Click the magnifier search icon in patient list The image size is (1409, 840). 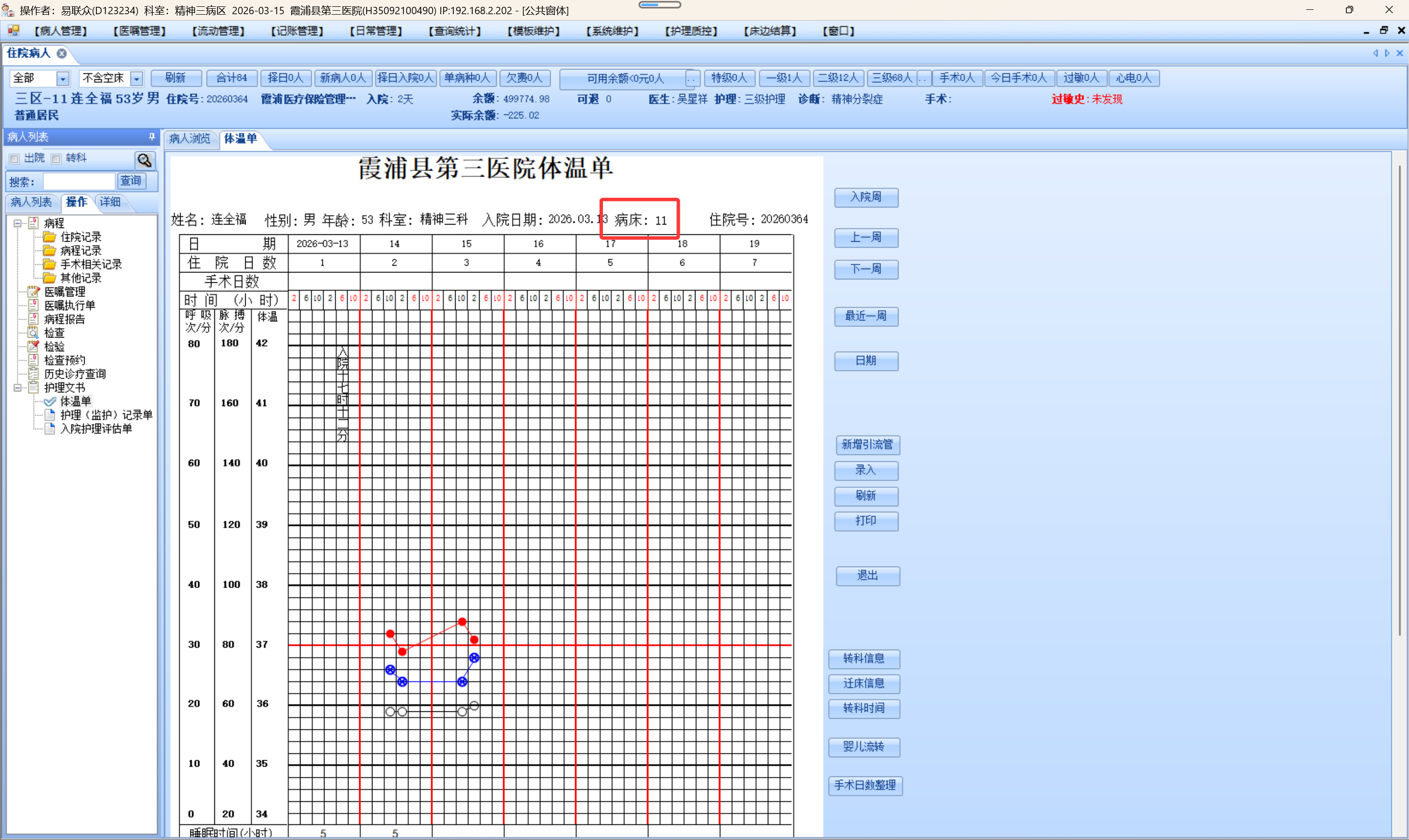pos(144,160)
